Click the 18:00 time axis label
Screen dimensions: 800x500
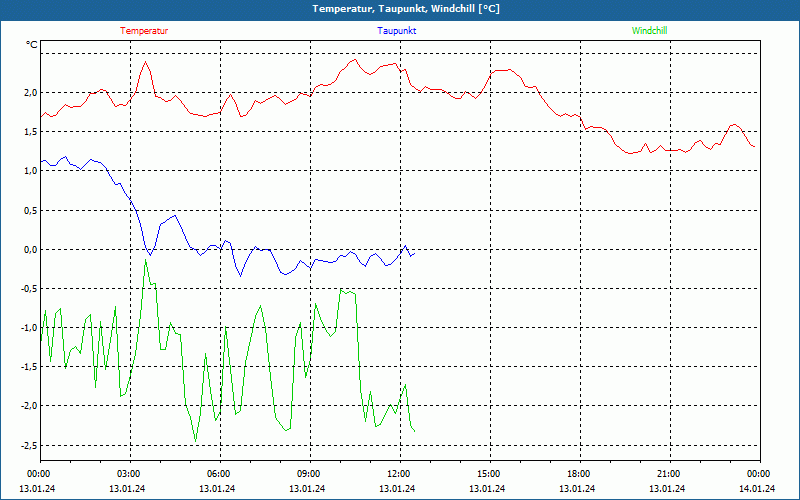click(578, 474)
